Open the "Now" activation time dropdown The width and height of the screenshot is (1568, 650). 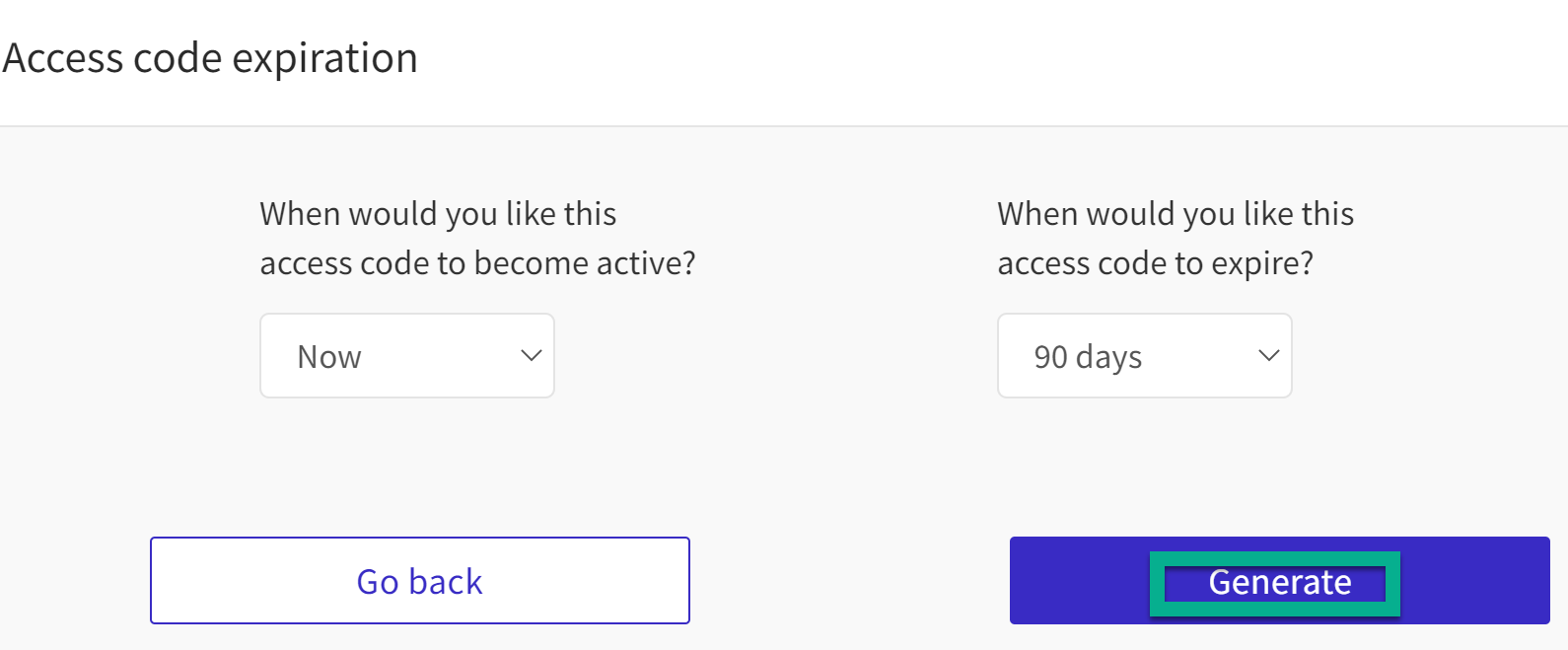coord(406,356)
